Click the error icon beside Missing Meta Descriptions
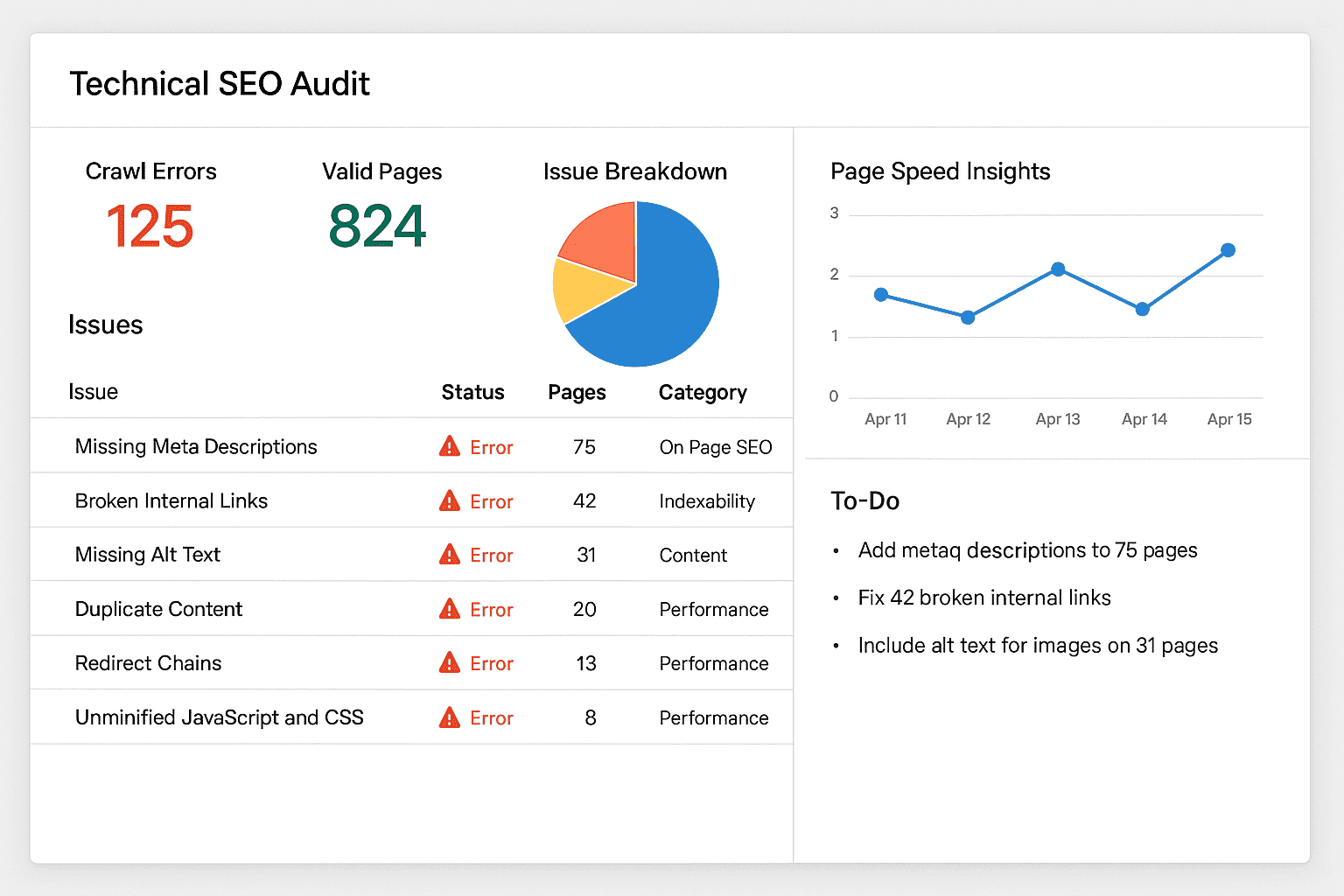The width and height of the screenshot is (1344, 896). pyautogui.click(x=449, y=446)
